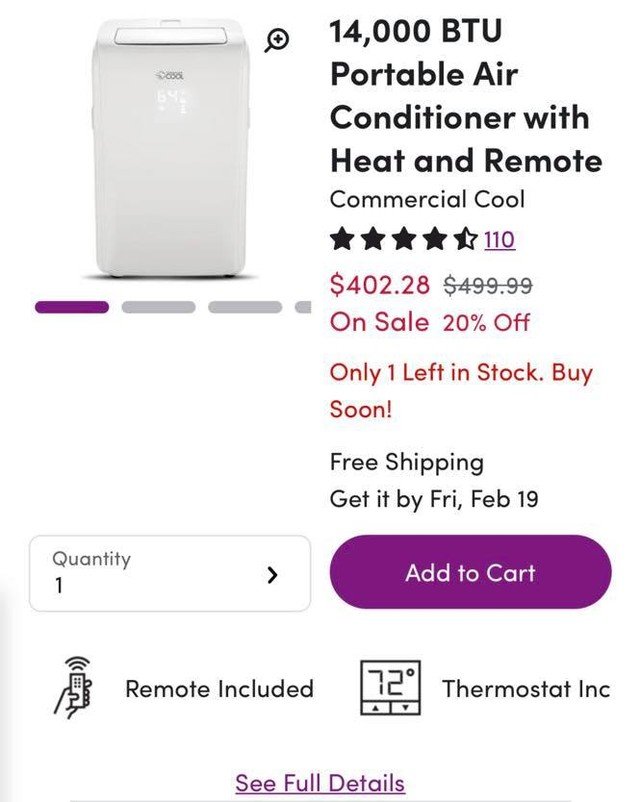Click the air conditioner product image
Screen dimensions: 640x802
170,150
